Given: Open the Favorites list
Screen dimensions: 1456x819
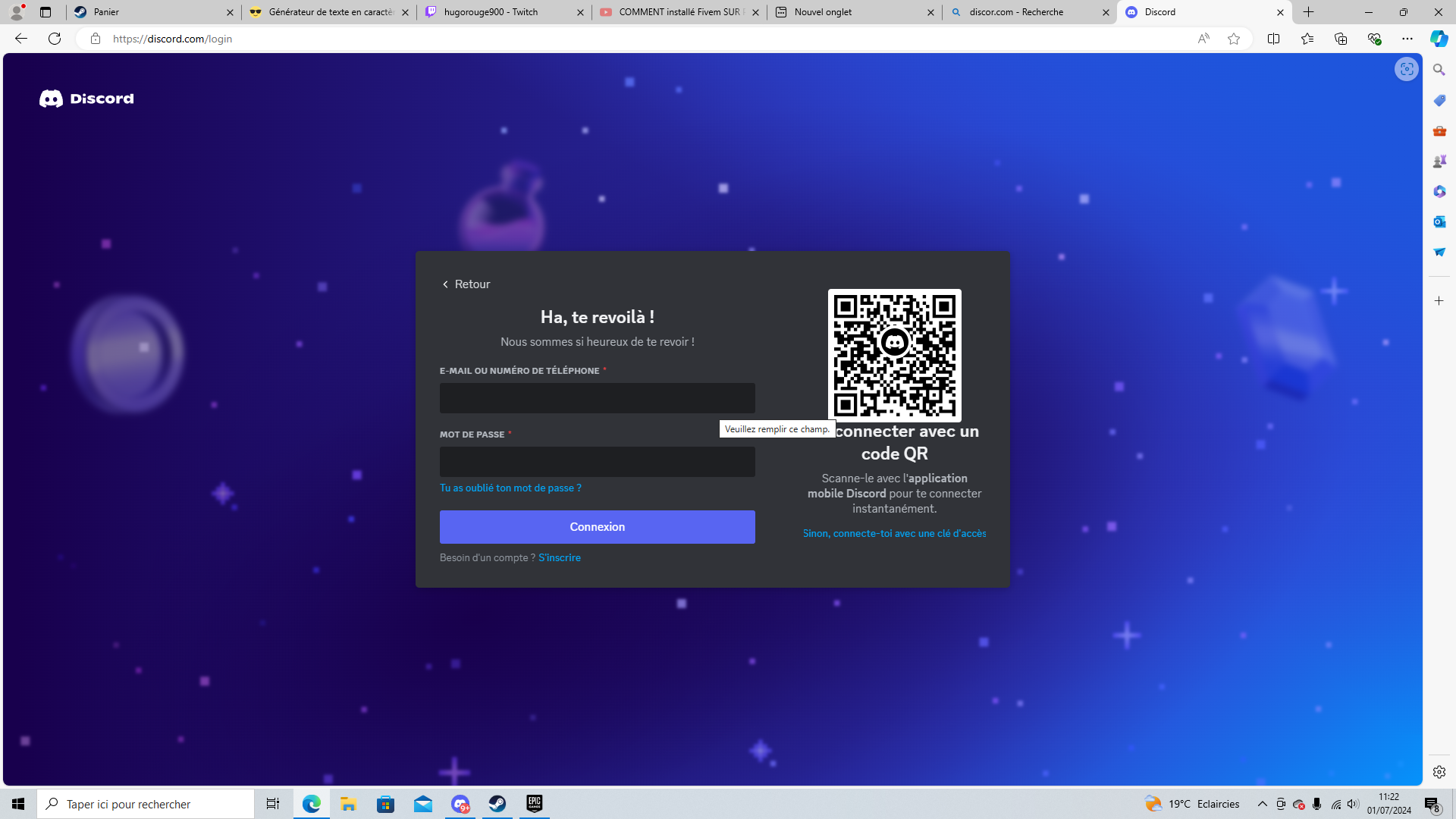Looking at the screenshot, I should (x=1307, y=39).
